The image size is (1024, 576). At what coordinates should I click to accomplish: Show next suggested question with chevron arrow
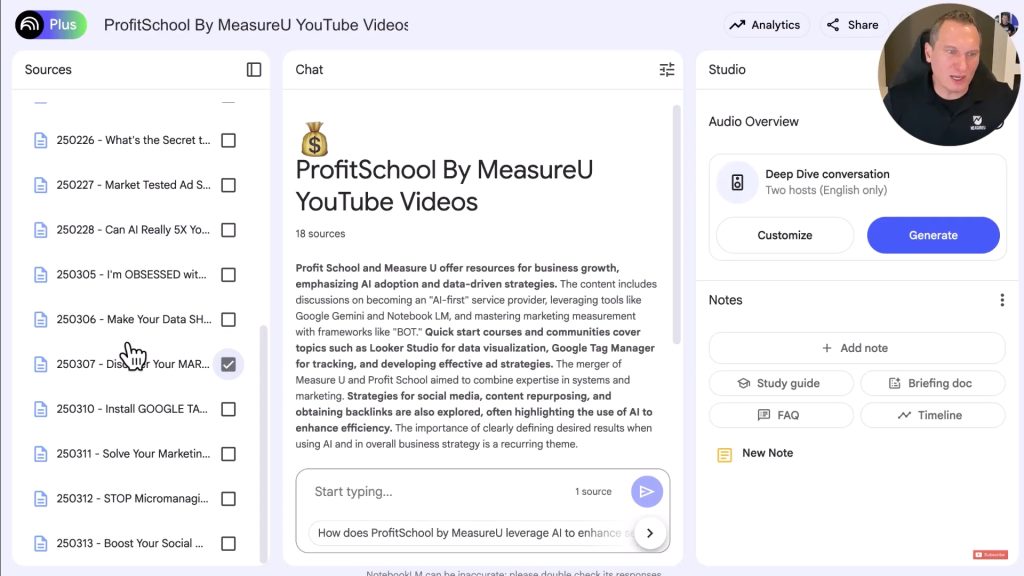tap(650, 533)
